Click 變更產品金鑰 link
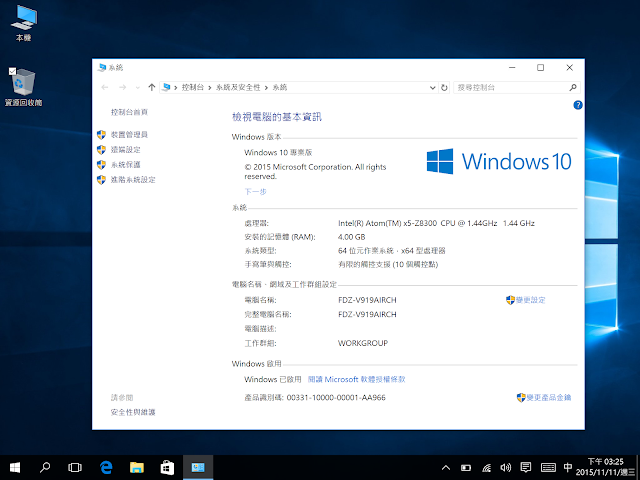The height and width of the screenshot is (480, 640). [x=549, y=398]
